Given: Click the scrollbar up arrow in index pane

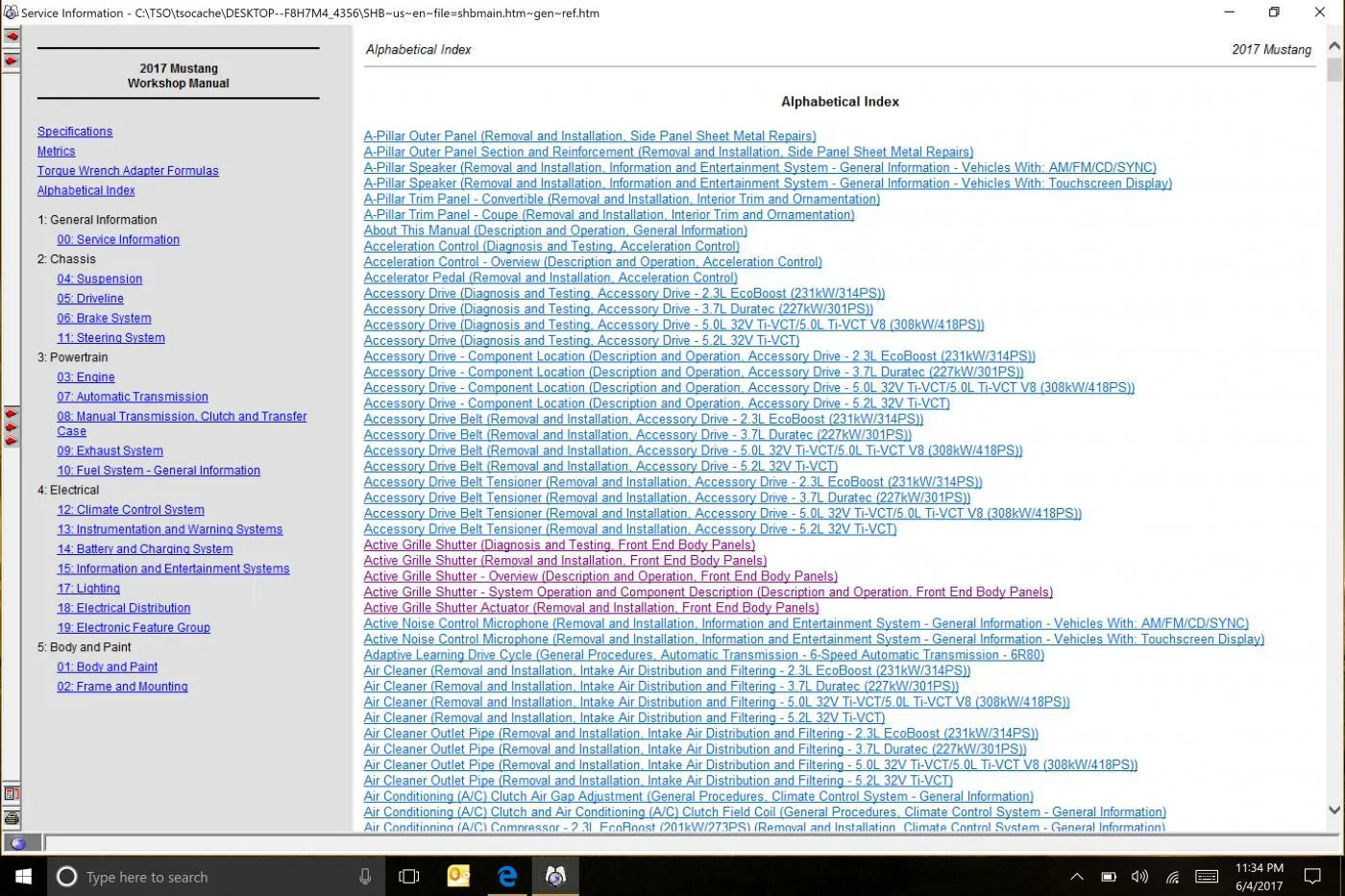Looking at the screenshot, I should coord(1334,46).
